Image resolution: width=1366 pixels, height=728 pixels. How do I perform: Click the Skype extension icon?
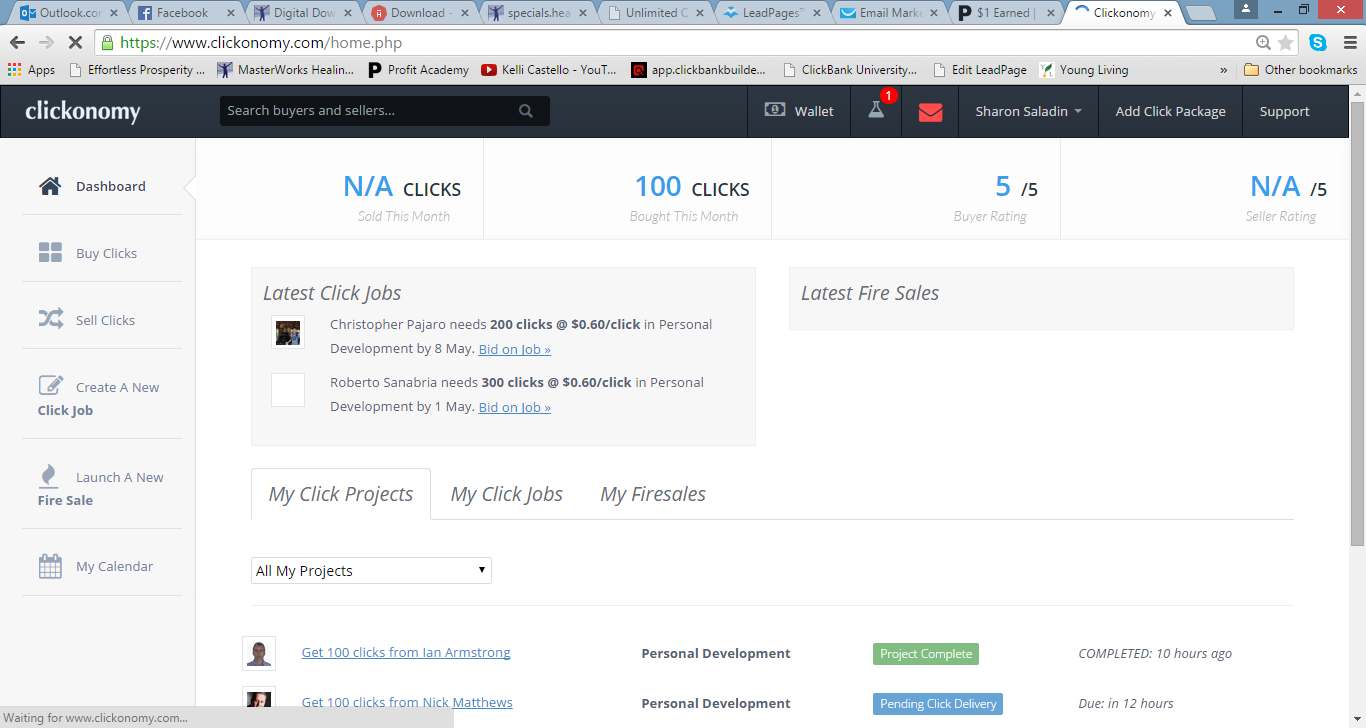[1318, 43]
